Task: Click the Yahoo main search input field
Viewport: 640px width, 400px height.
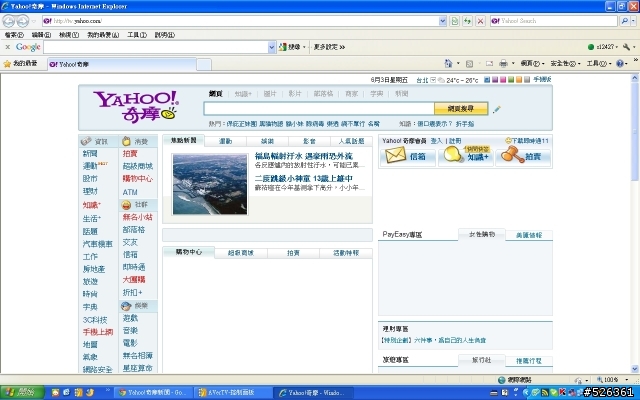Action: [319, 109]
